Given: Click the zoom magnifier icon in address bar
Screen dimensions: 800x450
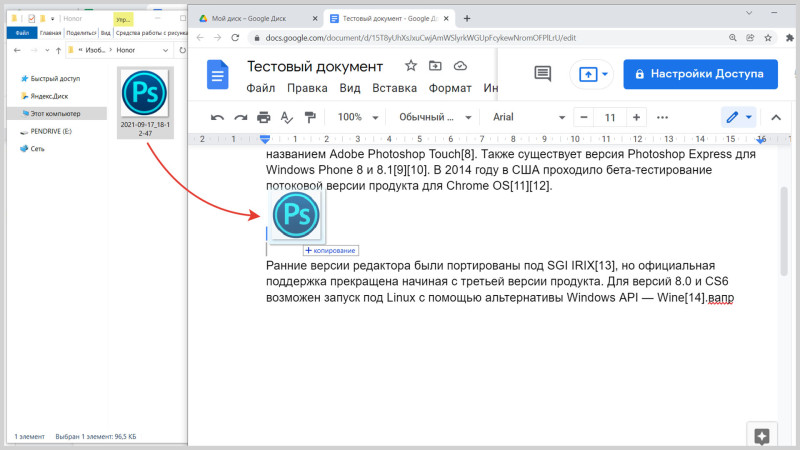Looking at the screenshot, I should click(733, 38).
